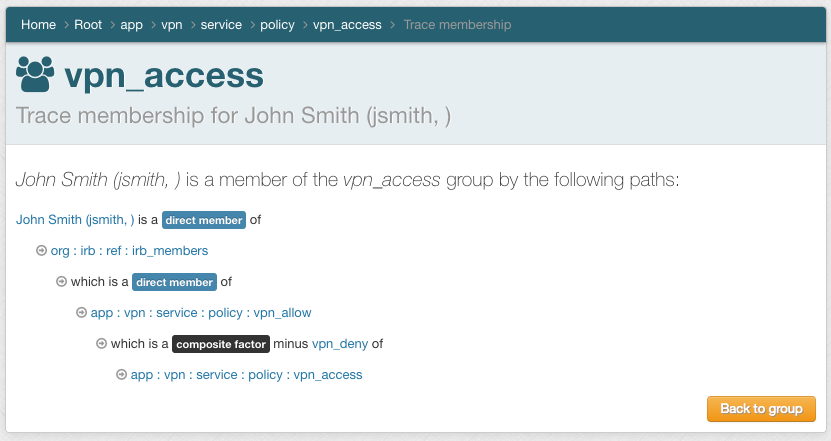The height and width of the screenshot is (441, 831).
Task: Open vpn breadcrumb folder
Action: pos(172,24)
